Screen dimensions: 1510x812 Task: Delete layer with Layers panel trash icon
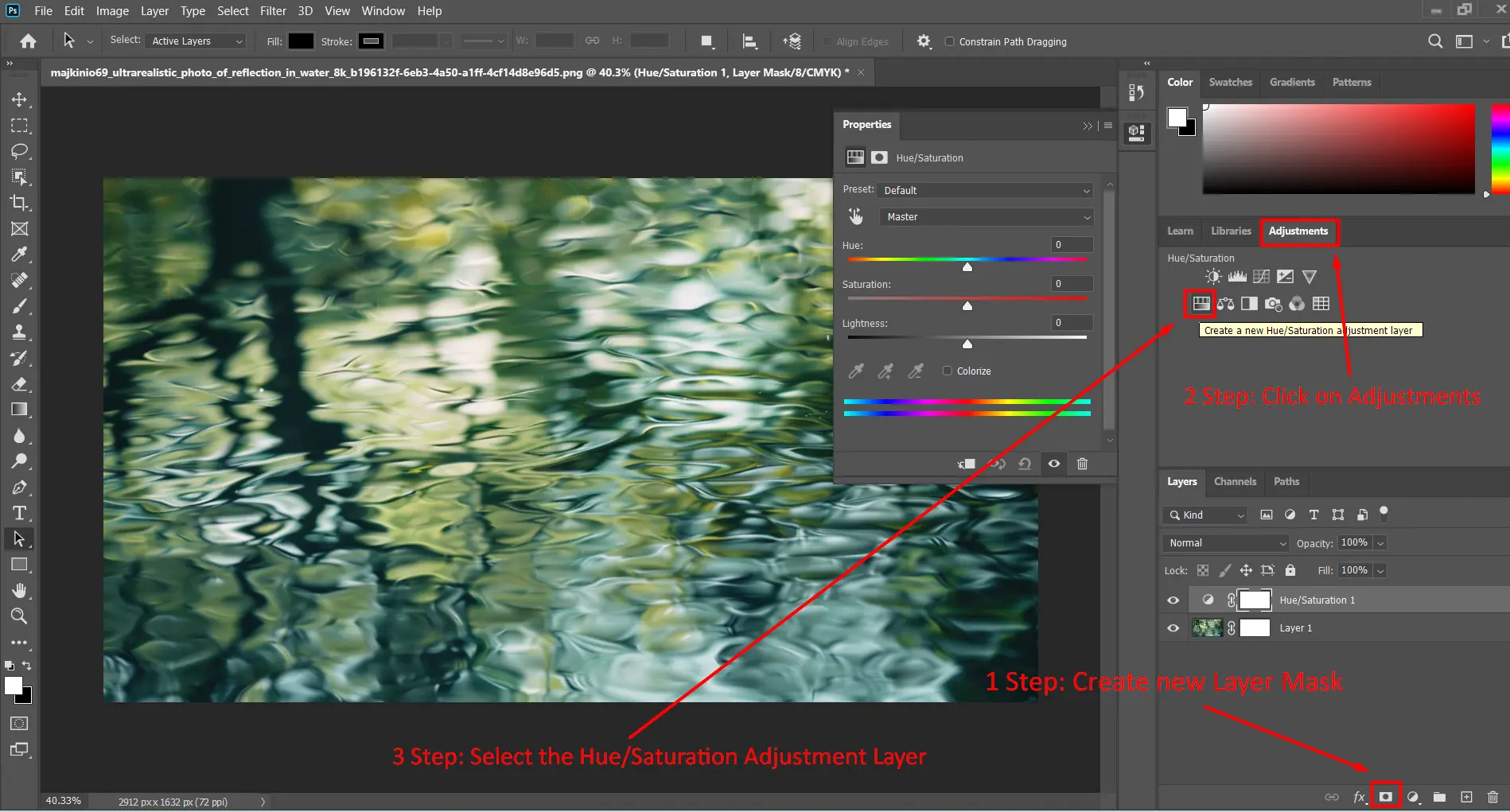click(x=1492, y=797)
